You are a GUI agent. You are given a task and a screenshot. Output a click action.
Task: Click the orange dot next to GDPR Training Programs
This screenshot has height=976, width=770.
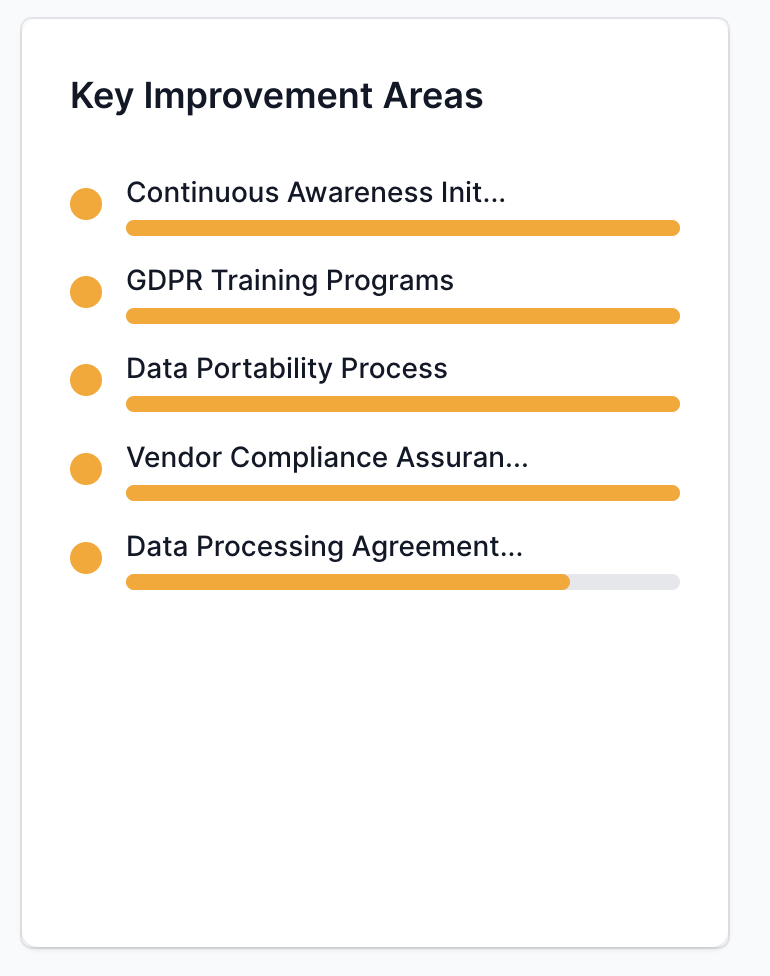86,292
